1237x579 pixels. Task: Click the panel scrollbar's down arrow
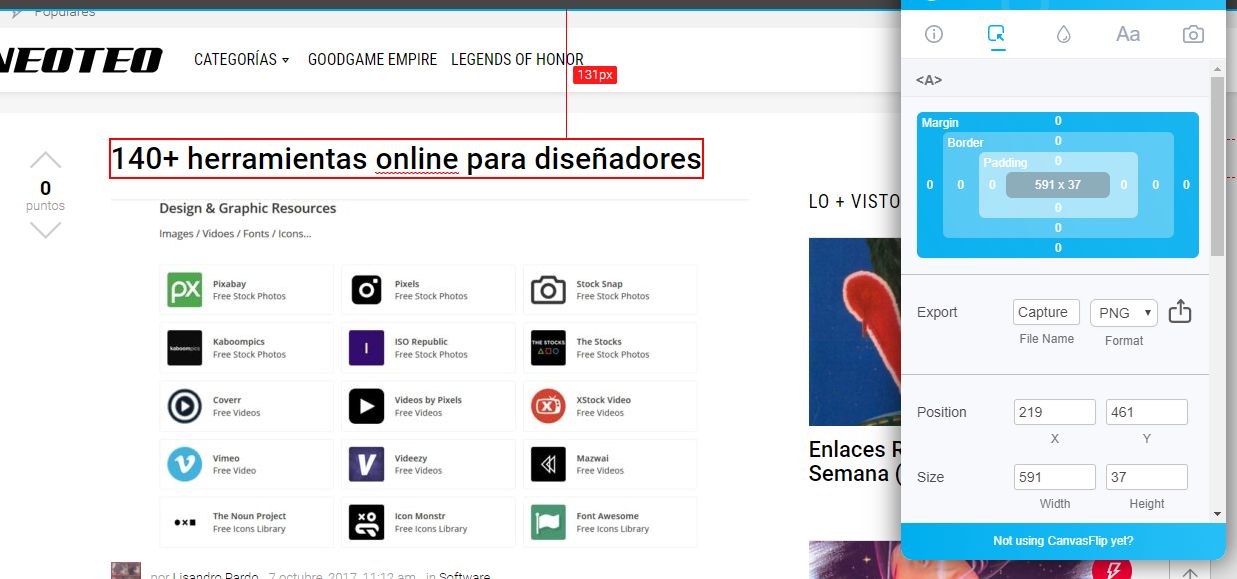pyautogui.click(x=1217, y=514)
